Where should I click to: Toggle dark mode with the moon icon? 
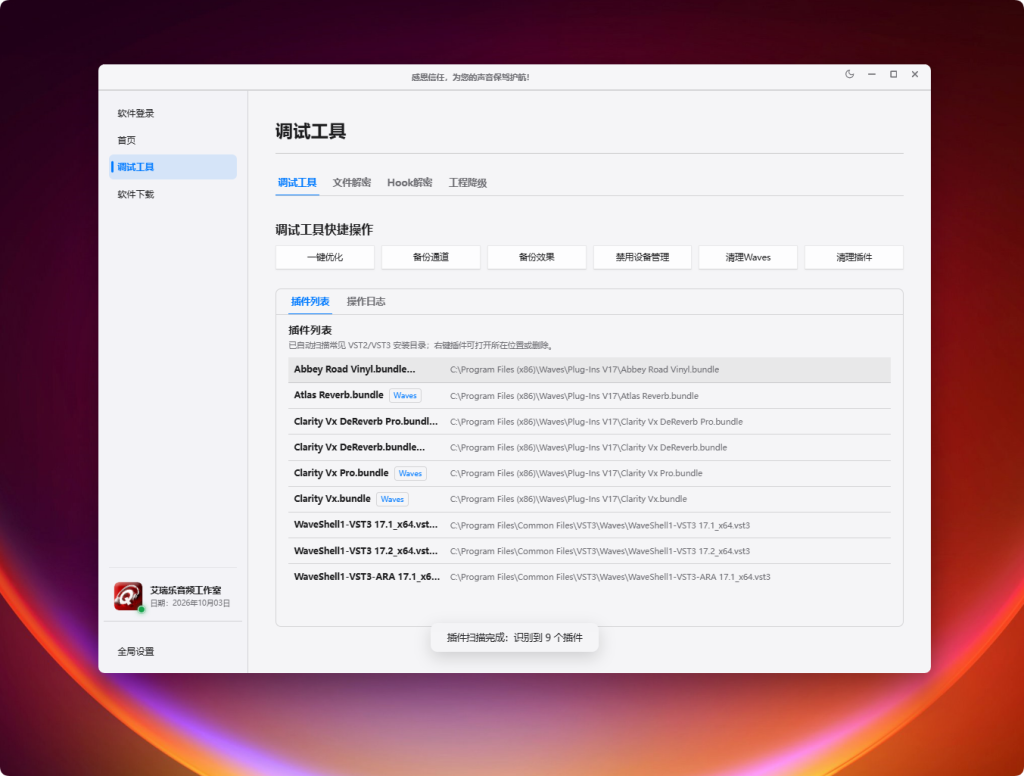[850, 74]
